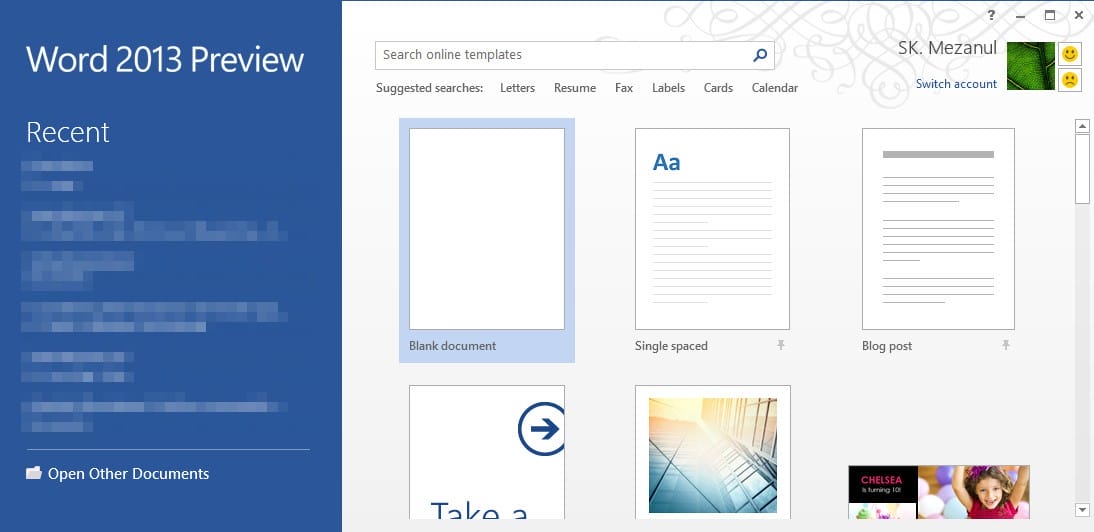Search suggested Calendar templates

click(x=774, y=88)
